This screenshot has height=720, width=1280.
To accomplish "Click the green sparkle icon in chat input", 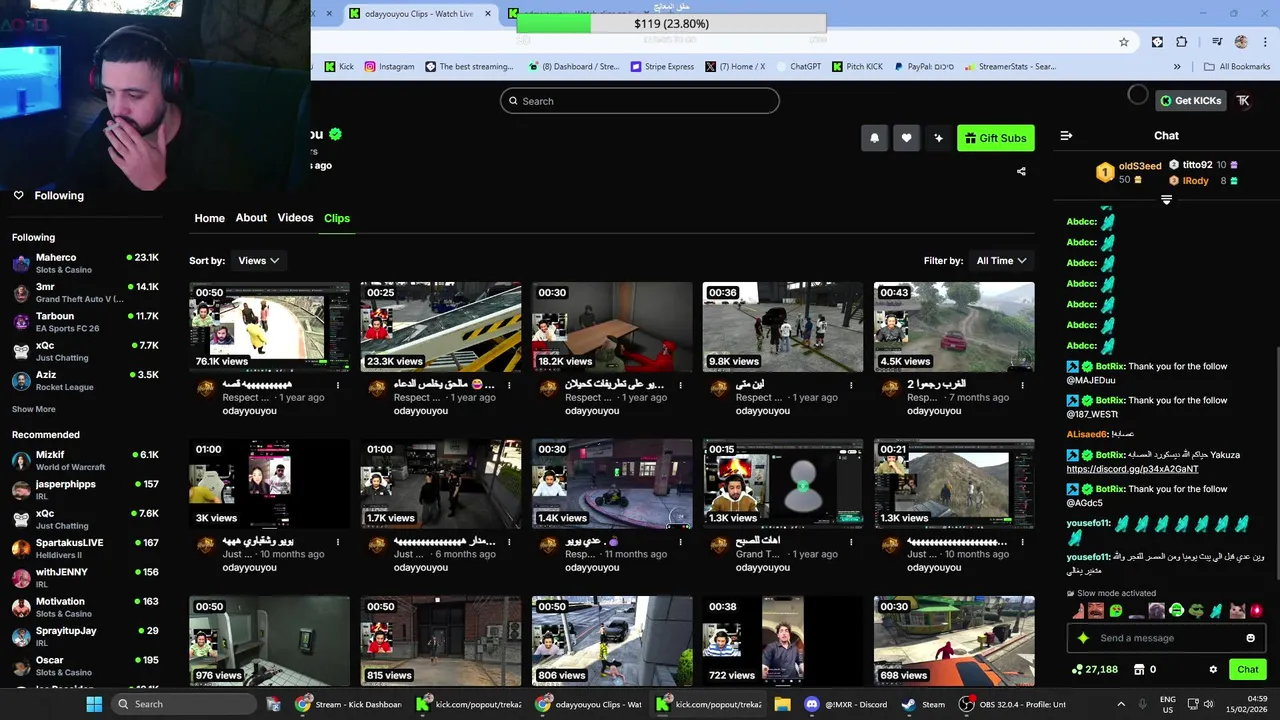I will click(x=1083, y=638).
